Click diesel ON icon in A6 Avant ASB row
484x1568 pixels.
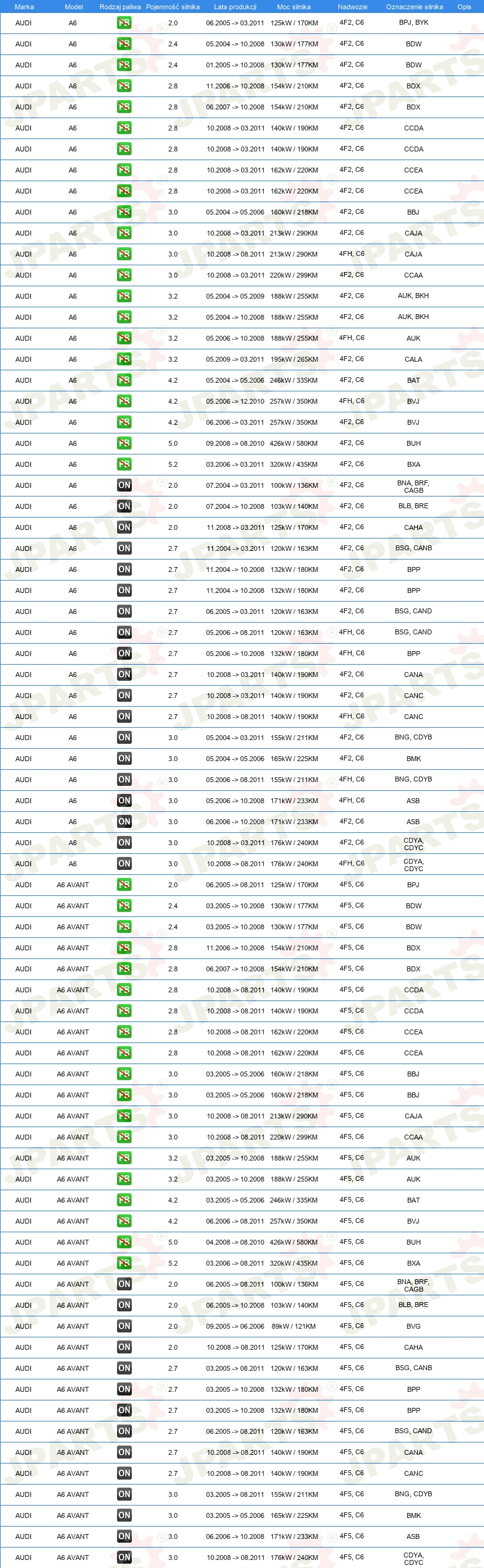coord(124,1536)
